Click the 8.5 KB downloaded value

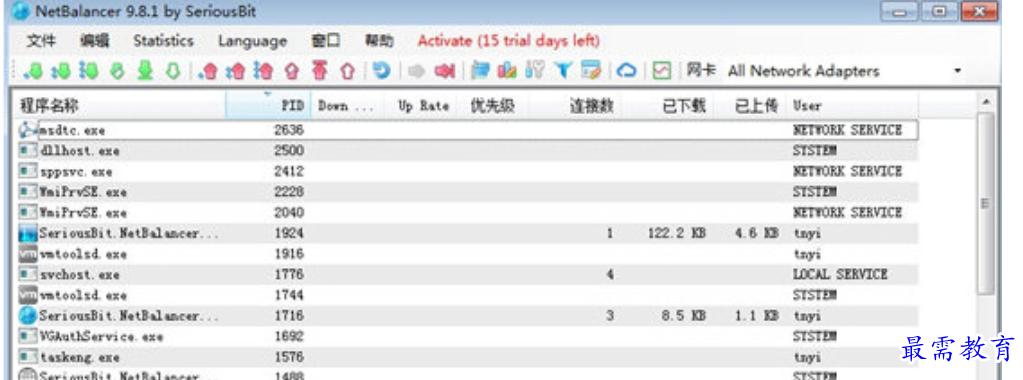pos(684,316)
